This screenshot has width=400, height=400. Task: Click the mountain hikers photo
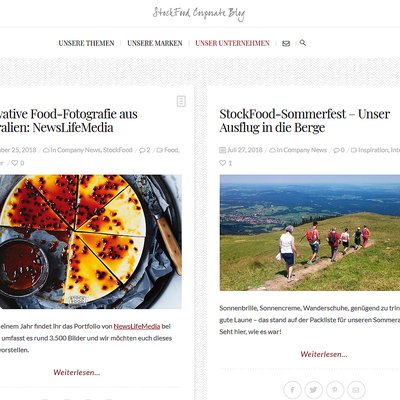coord(310,233)
